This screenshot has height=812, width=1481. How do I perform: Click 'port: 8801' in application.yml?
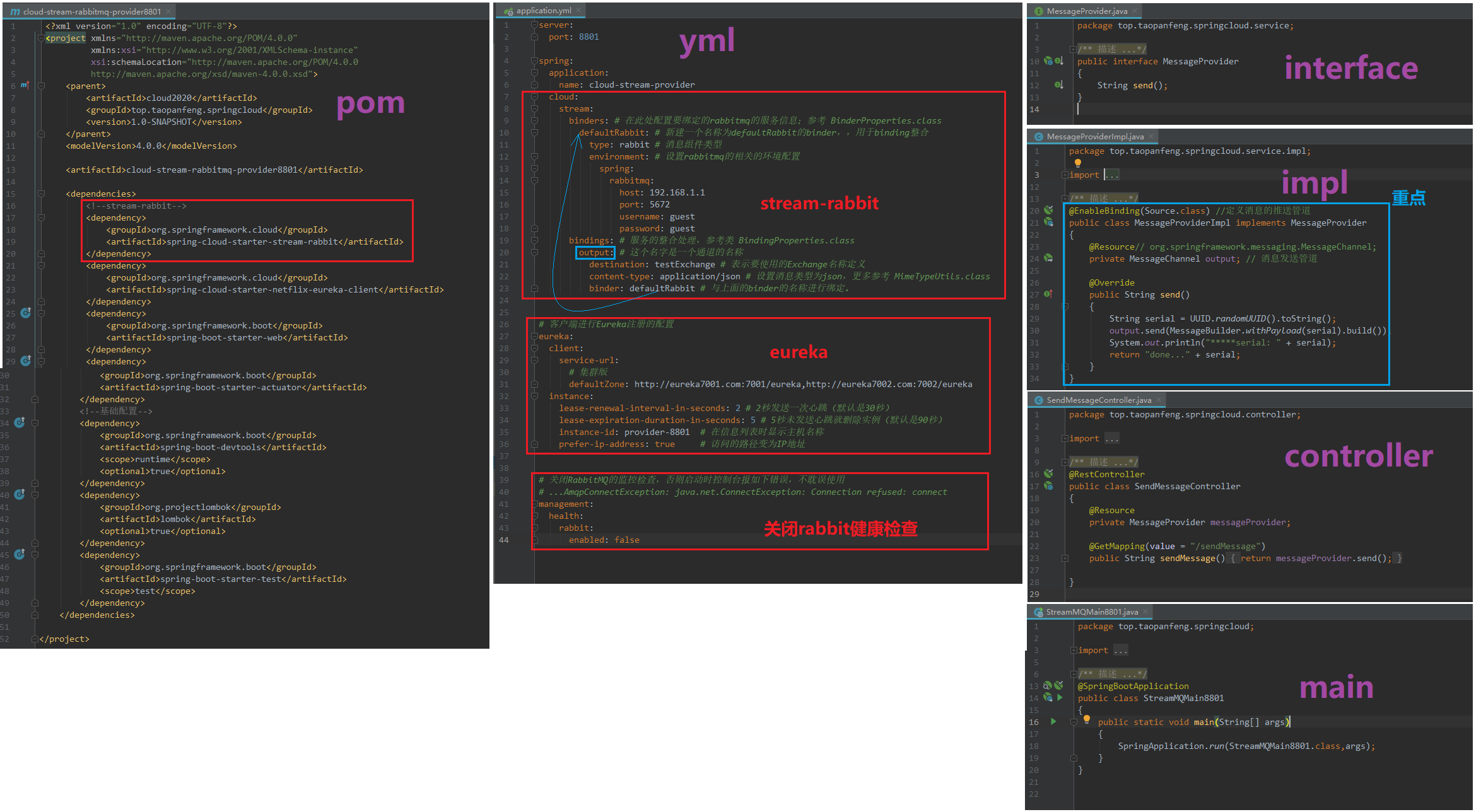[x=573, y=37]
